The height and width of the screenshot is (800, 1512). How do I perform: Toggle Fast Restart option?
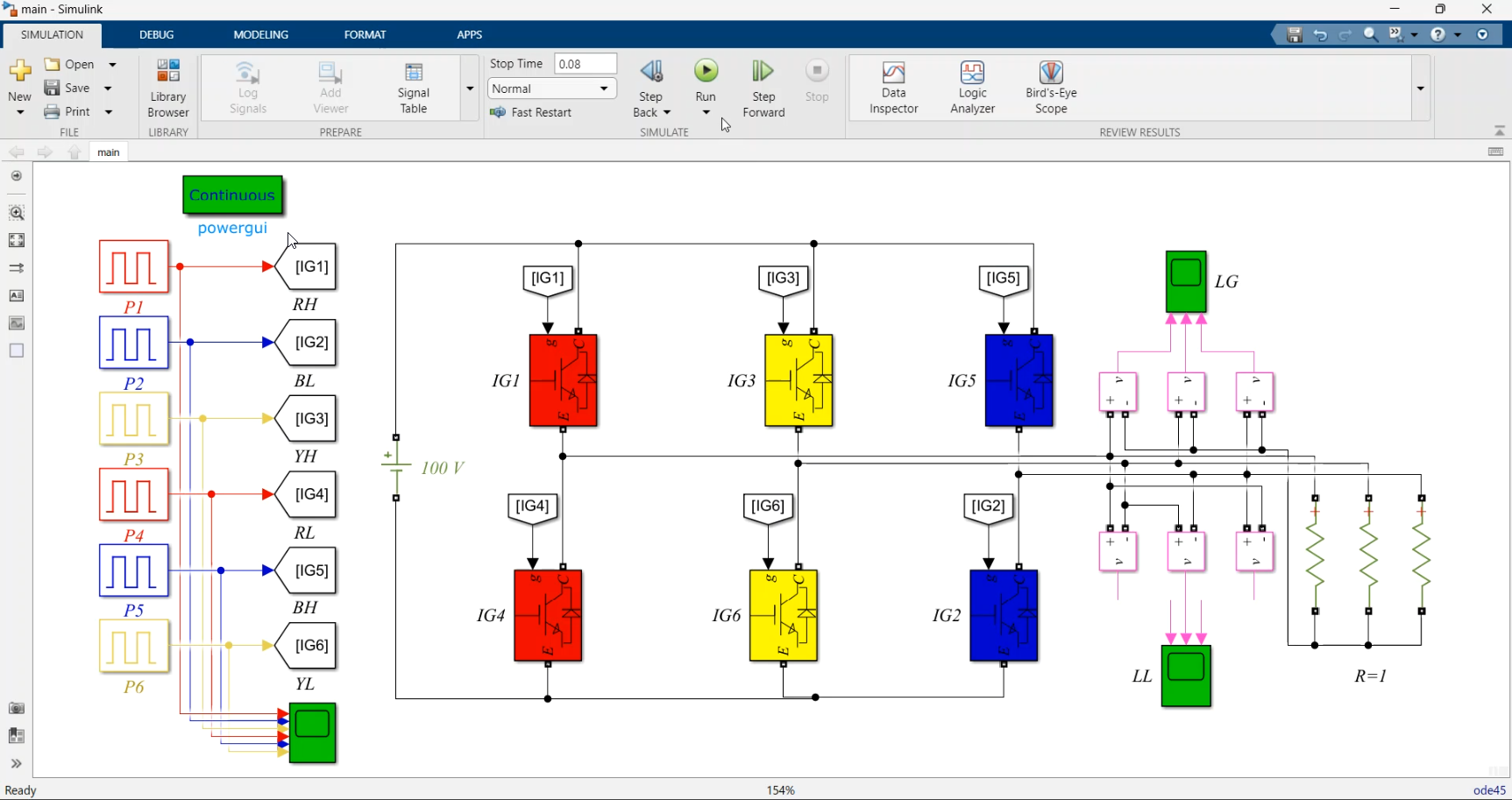coord(531,112)
